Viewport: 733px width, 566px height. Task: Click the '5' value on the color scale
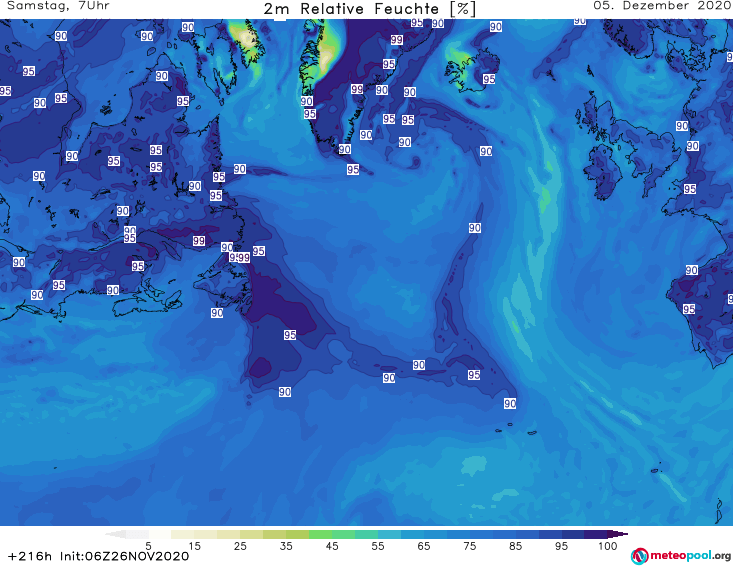(148, 546)
